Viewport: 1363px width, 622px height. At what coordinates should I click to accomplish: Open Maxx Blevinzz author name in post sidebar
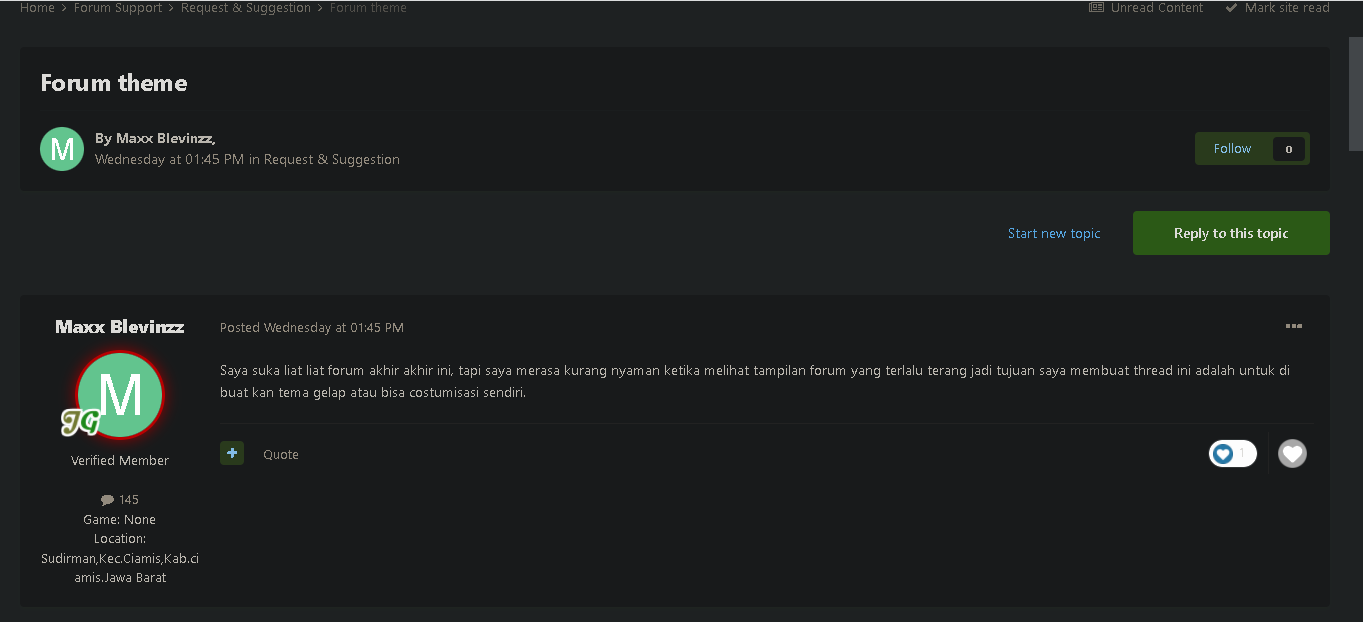(x=120, y=327)
